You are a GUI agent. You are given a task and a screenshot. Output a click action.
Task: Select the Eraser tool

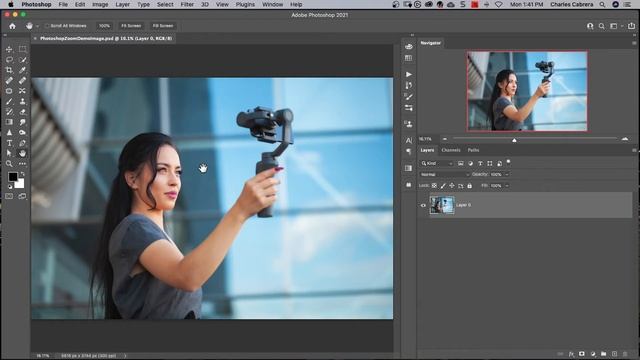tap(22, 112)
